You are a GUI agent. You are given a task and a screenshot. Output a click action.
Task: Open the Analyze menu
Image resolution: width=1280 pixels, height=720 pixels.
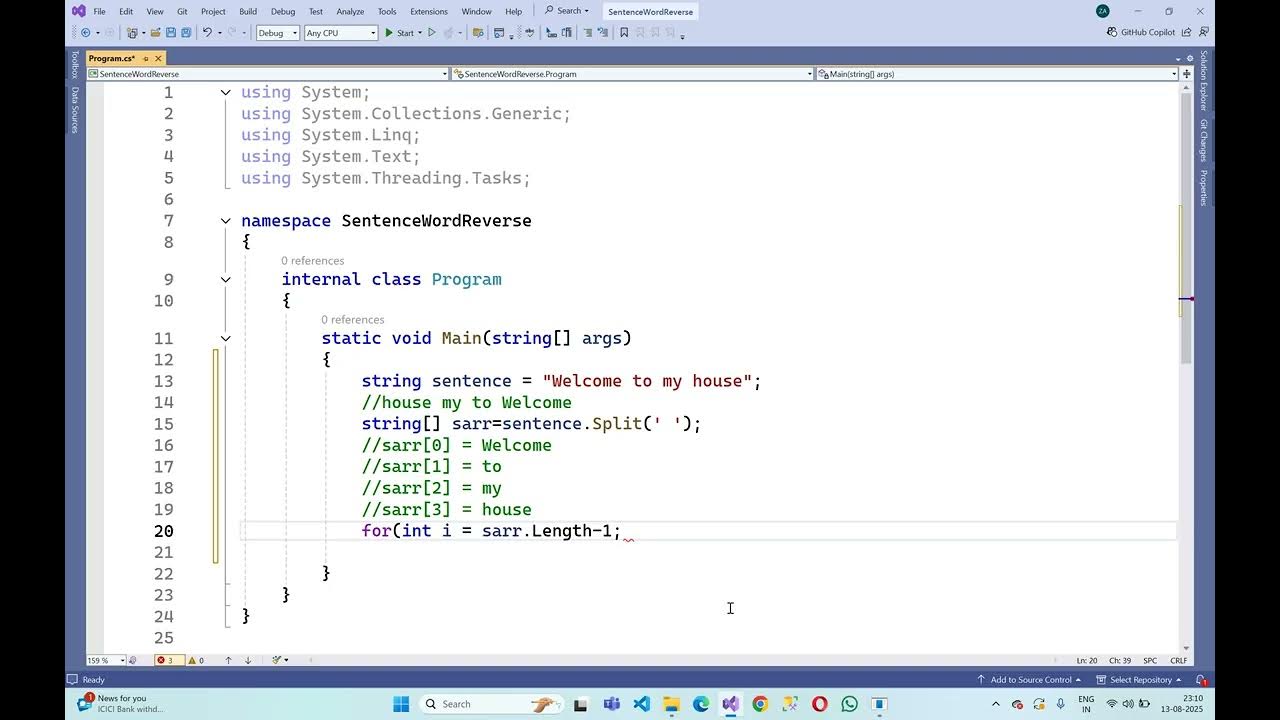tap(350, 11)
